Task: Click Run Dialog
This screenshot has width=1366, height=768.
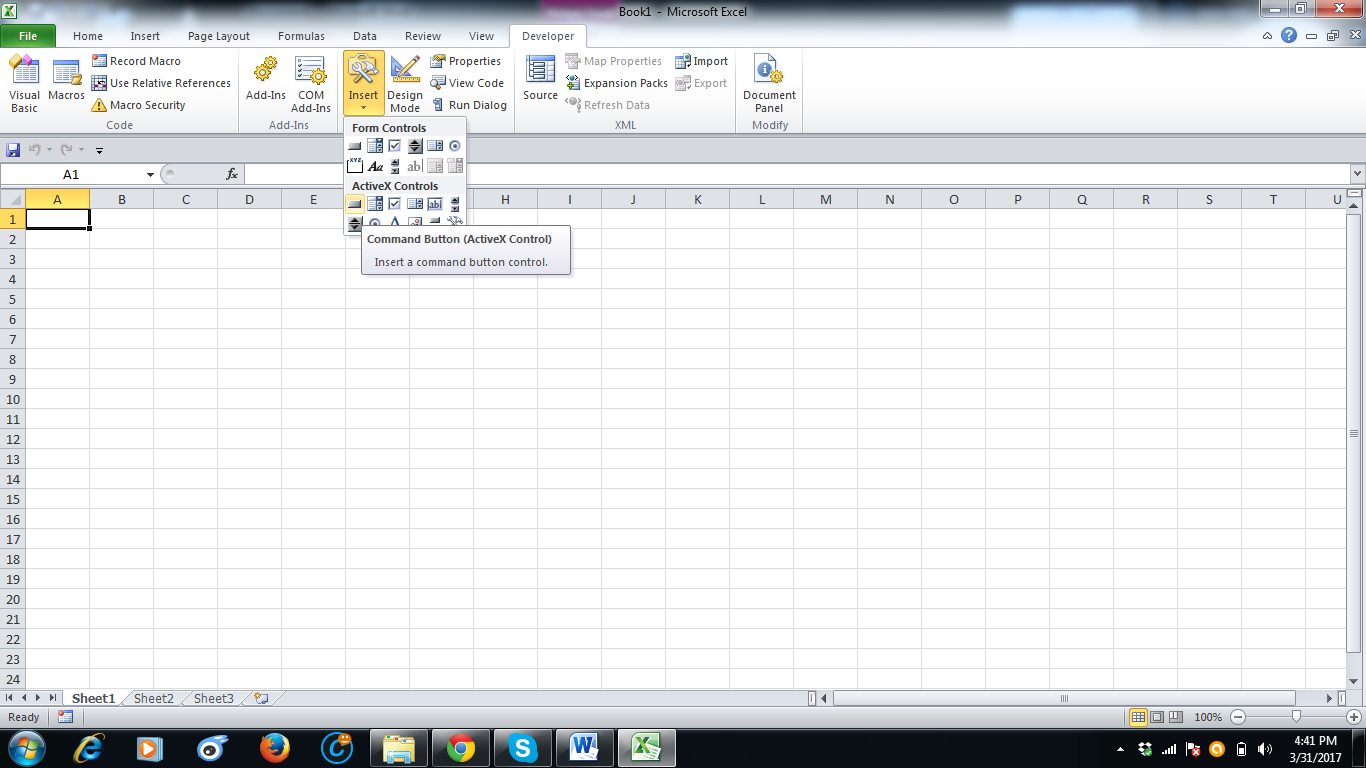Action: pos(469,105)
